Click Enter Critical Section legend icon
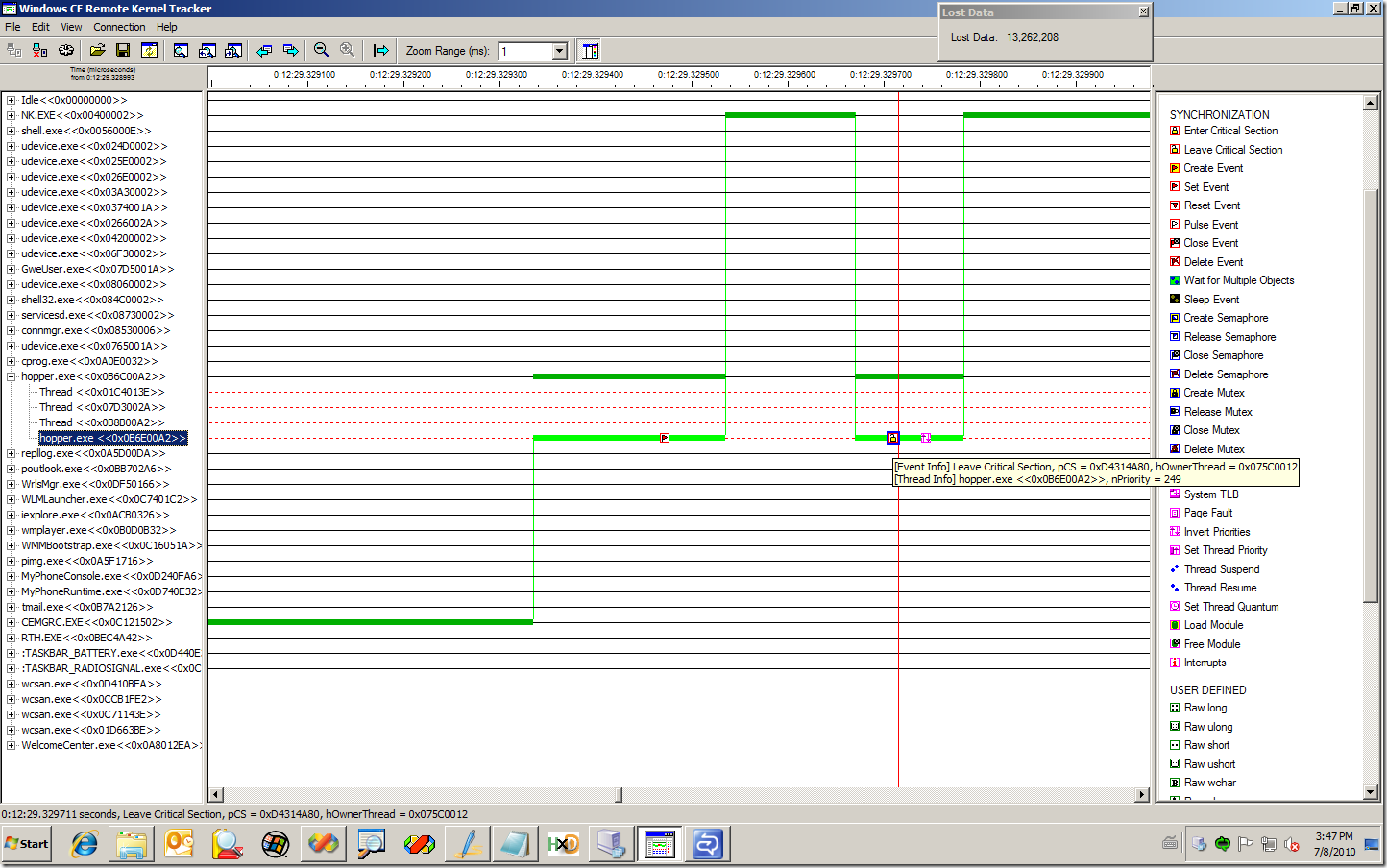Image resolution: width=1387 pixels, height=868 pixels. click(x=1175, y=131)
